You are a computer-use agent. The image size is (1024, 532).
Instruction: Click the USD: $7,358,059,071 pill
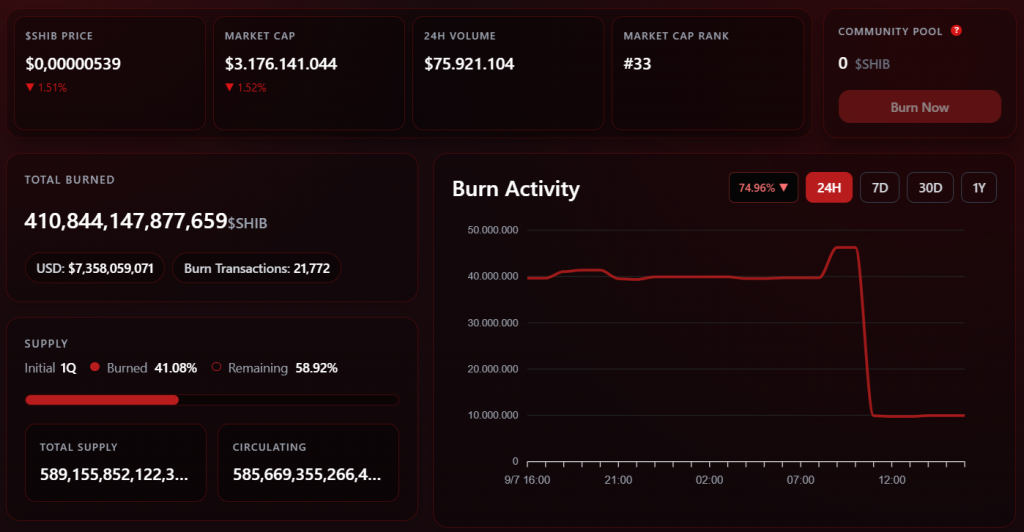(x=95, y=268)
